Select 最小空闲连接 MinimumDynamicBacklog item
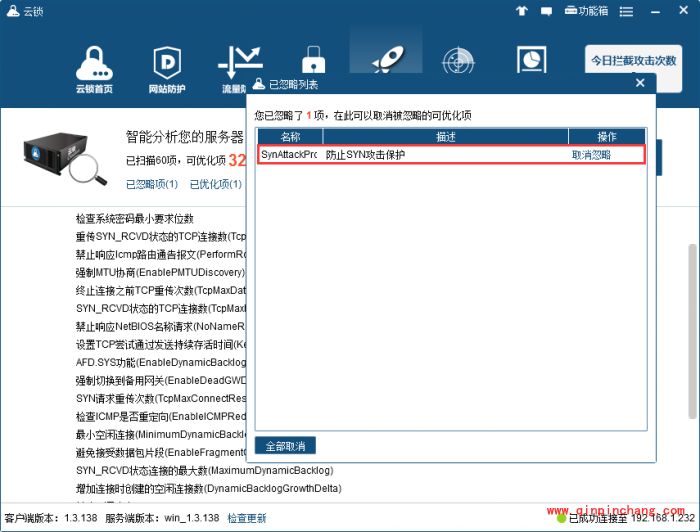Viewport: 700px width, 532px height. 161,434
